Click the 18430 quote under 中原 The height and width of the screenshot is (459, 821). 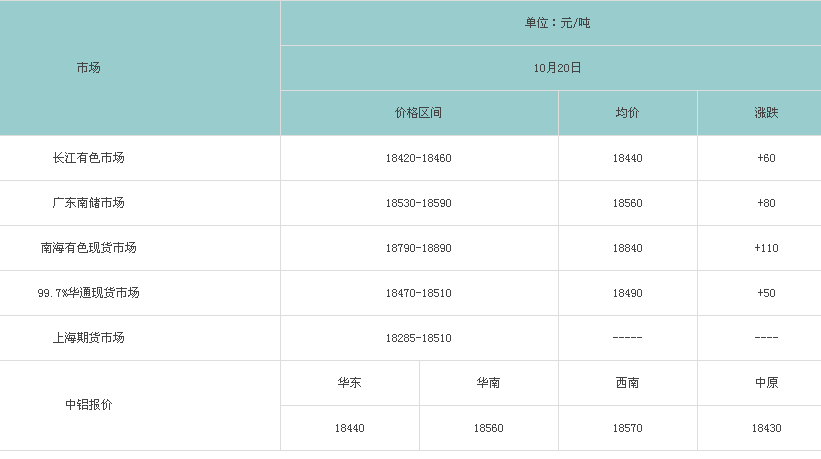767,428
